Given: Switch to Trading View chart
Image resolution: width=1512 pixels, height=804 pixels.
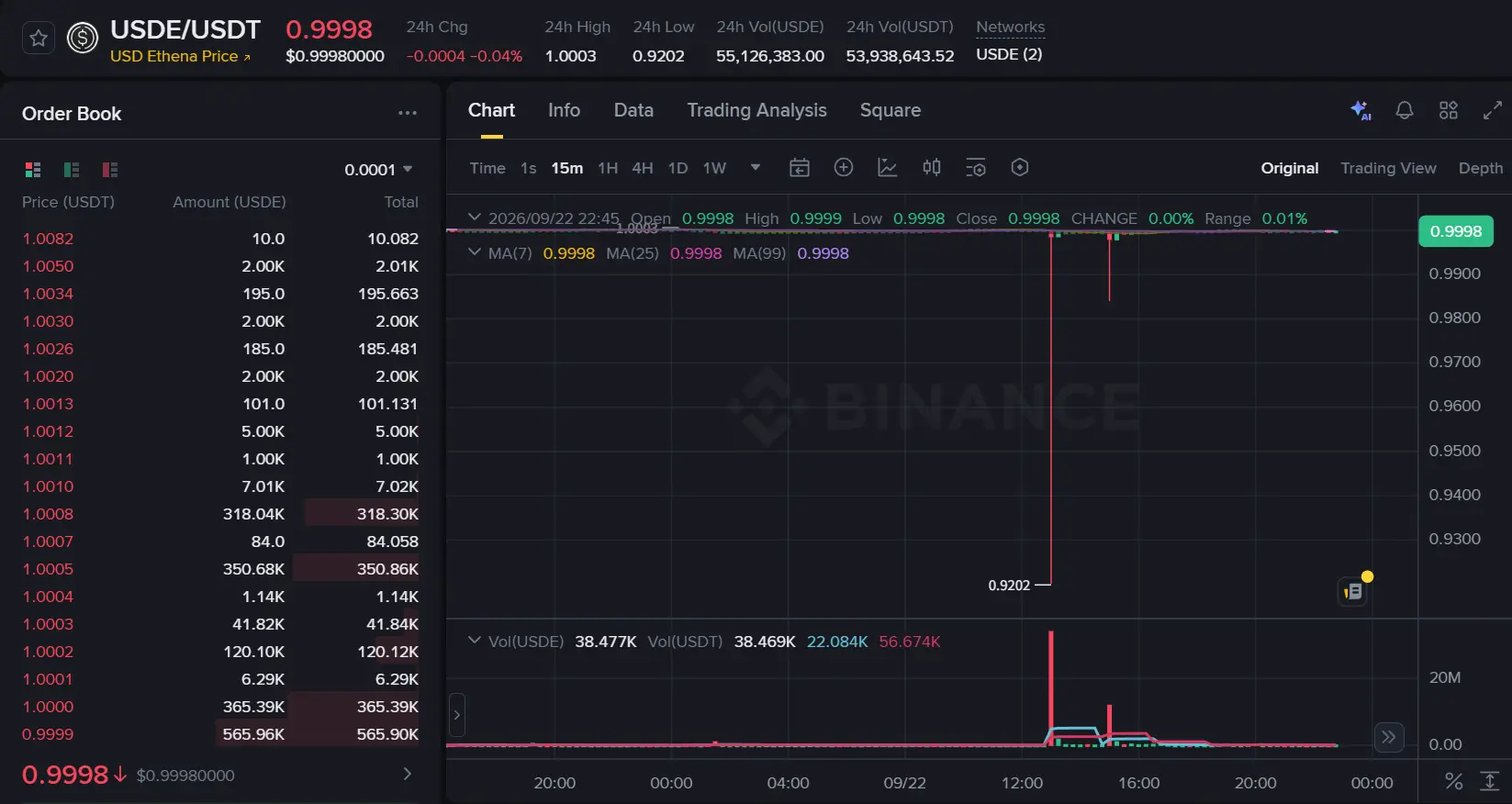Looking at the screenshot, I should [1388, 168].
